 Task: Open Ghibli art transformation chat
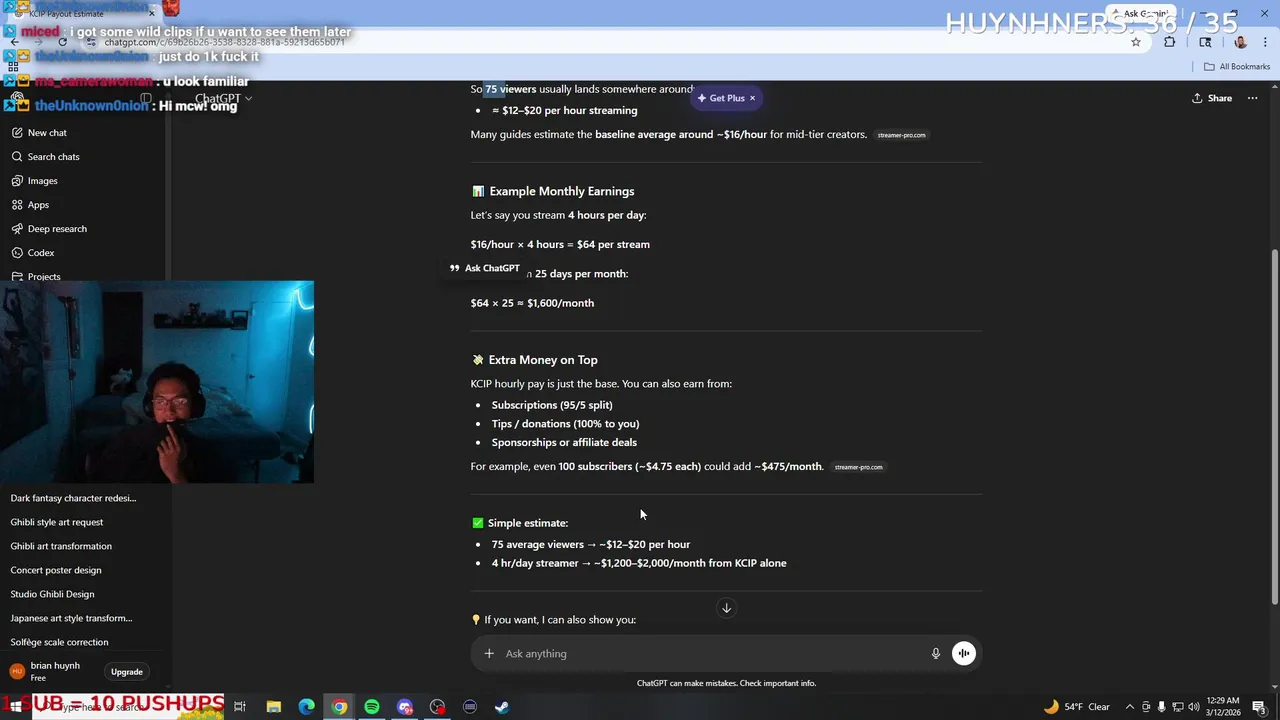pyautogui.click(x=61, y=546)
